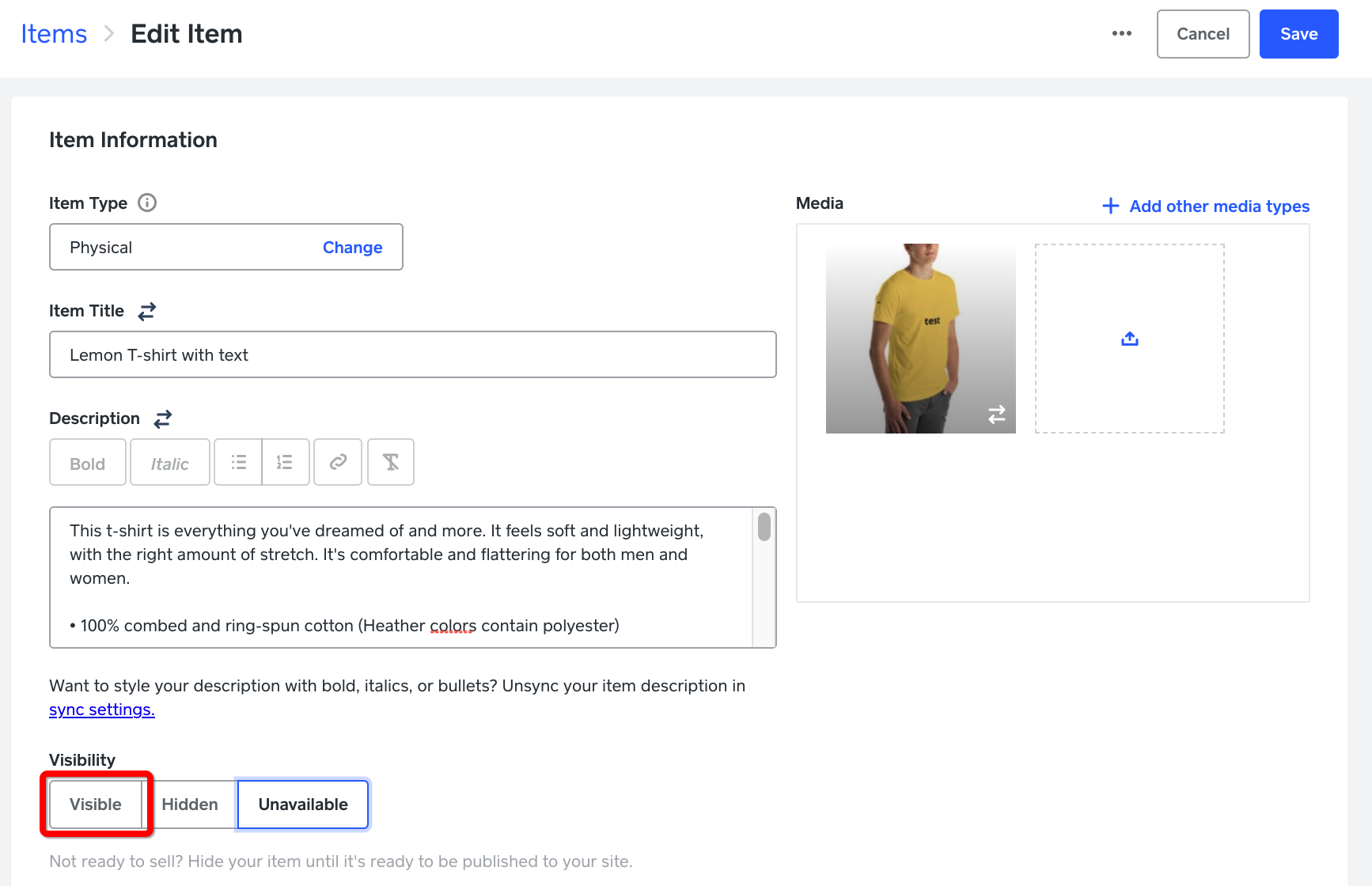Insert a bulleted list in description

[238, 463]
